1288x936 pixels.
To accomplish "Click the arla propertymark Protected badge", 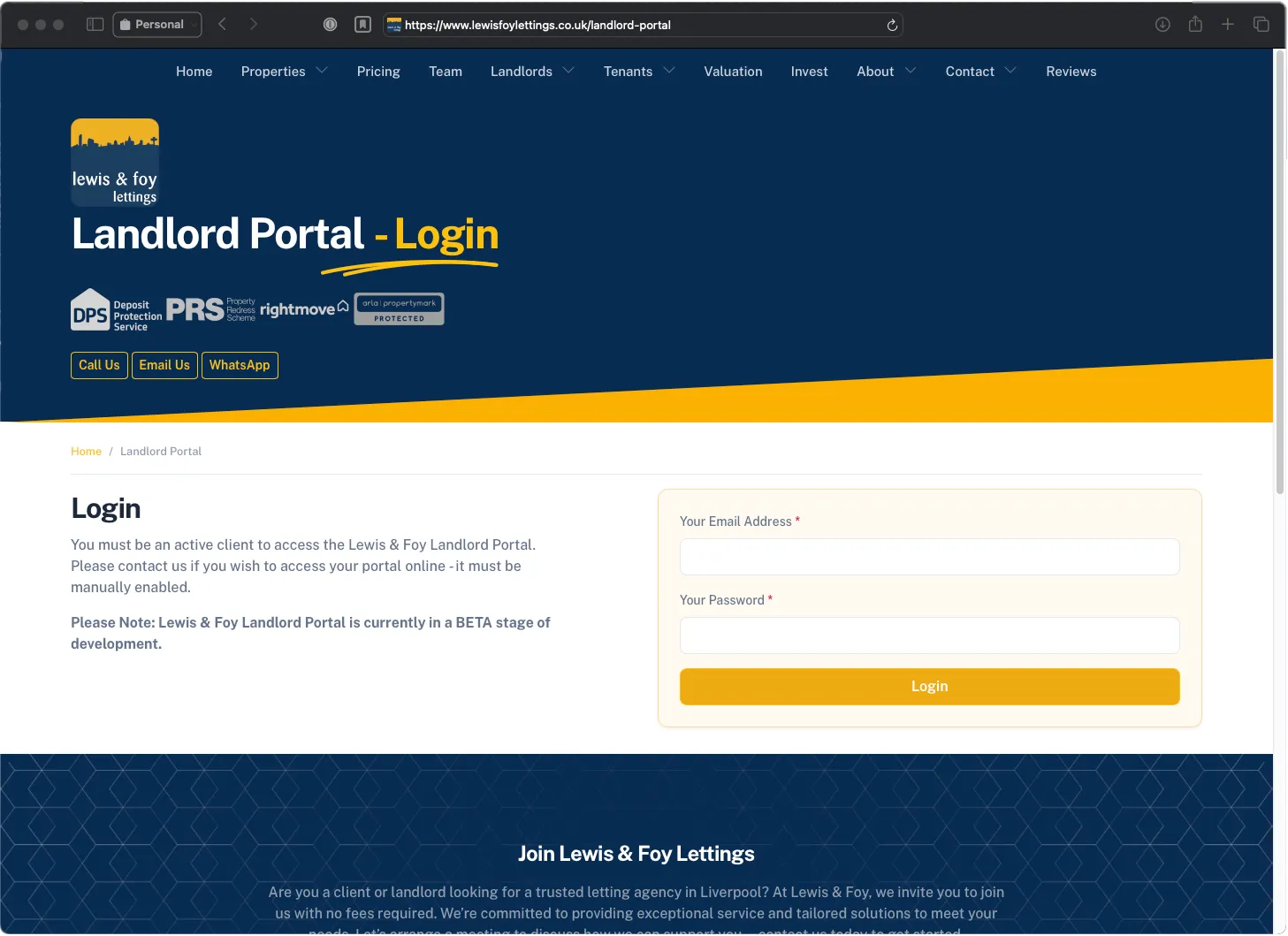I will [399, 308].
